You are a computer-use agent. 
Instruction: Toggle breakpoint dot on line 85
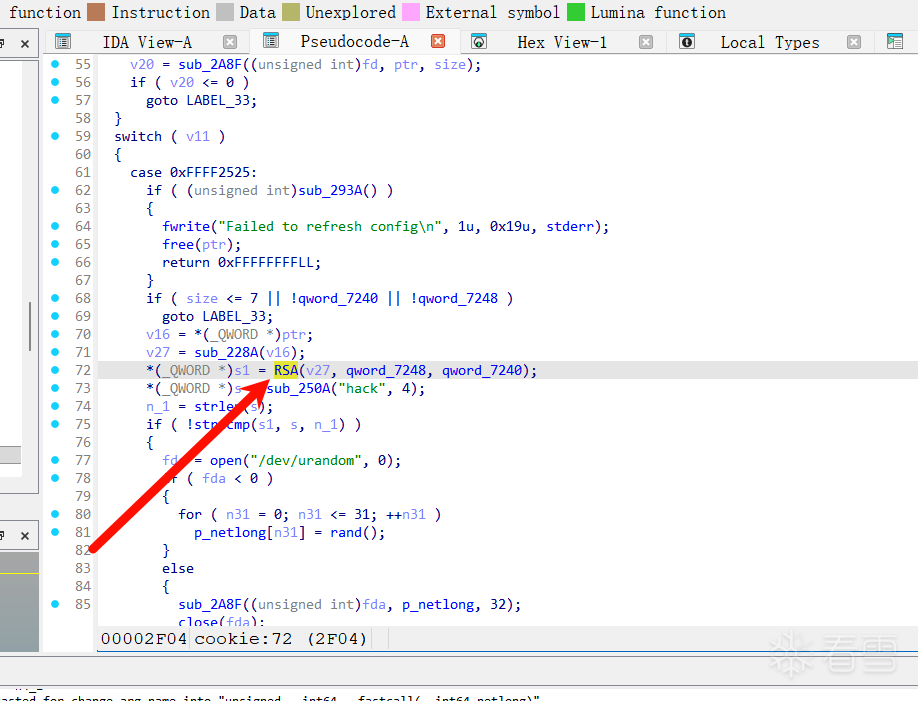[x=55, y=604]
